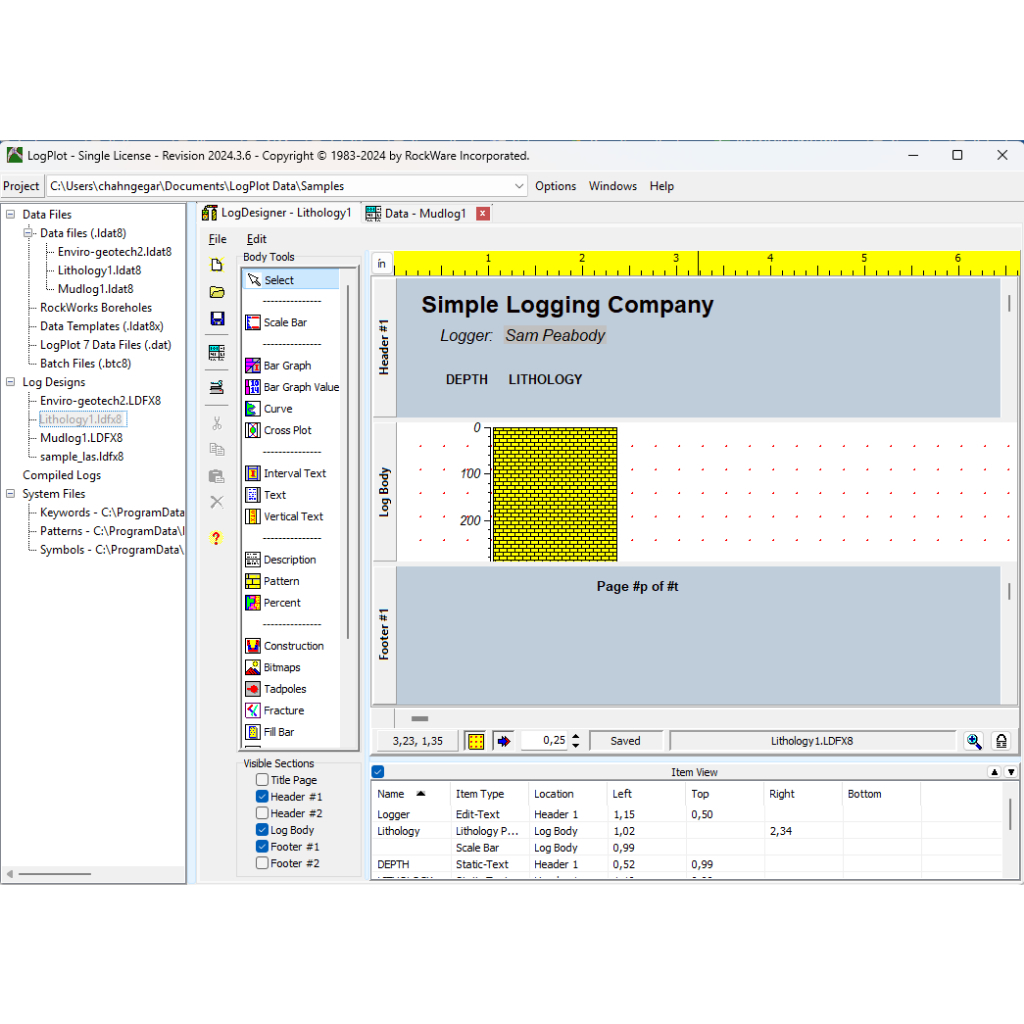Click the padlock lock icon
1024x1024 pixels.
pyautogui.click(x=1001, y=741)
